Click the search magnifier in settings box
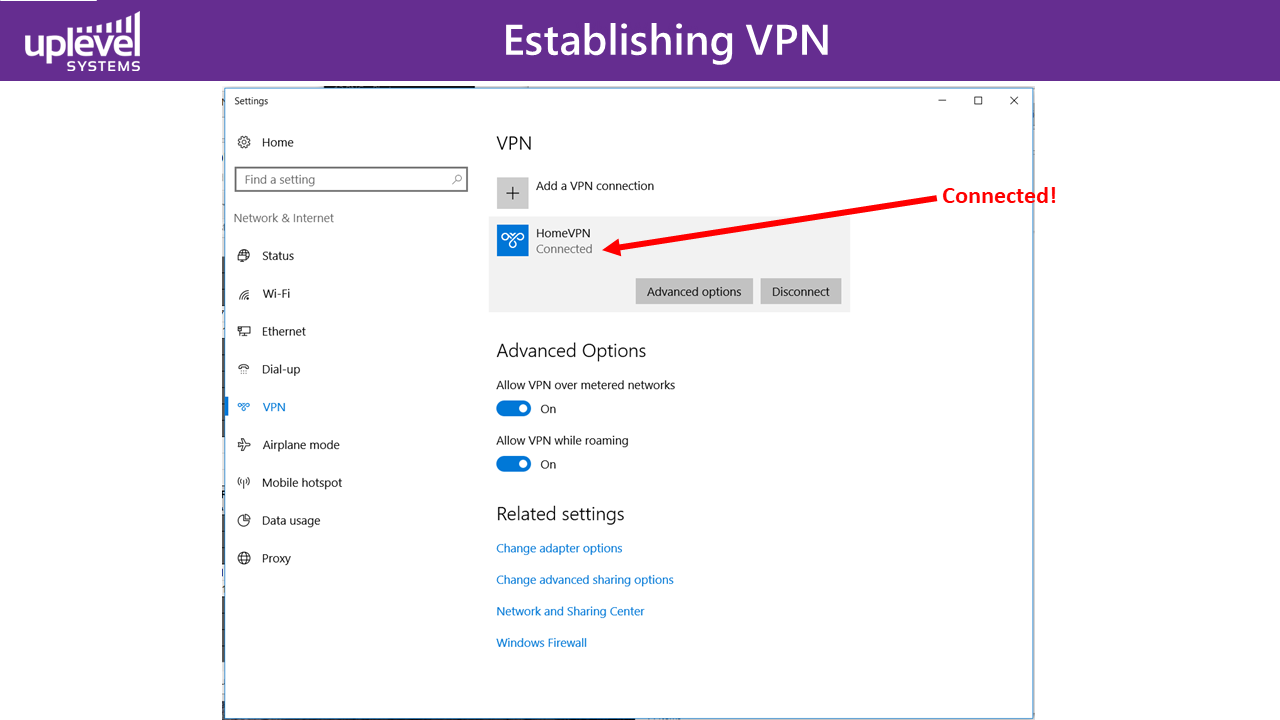Viewport: 1280px width, 720px height. [457, 180]
